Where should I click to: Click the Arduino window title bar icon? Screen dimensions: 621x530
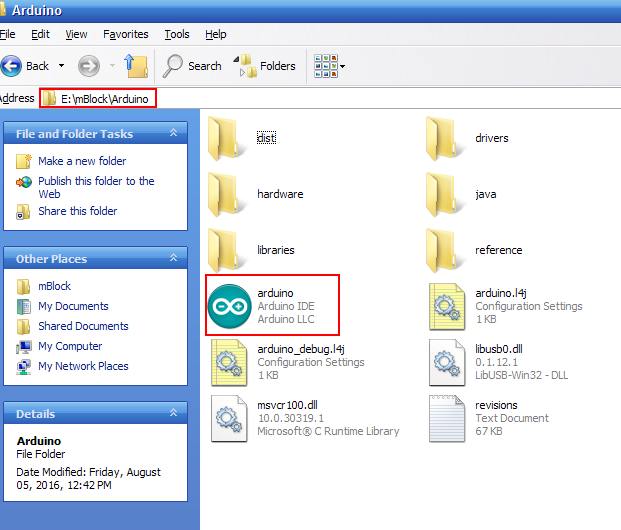(3, 10)
